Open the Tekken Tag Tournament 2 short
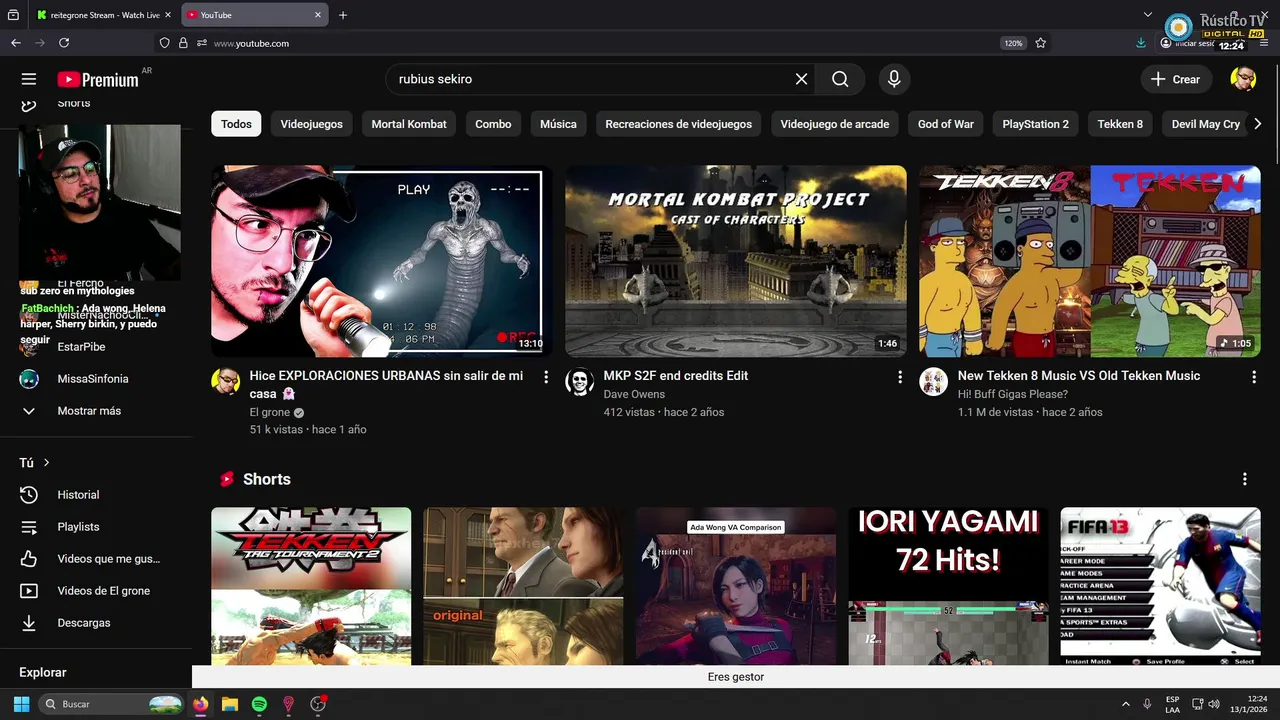 (311, 586)
